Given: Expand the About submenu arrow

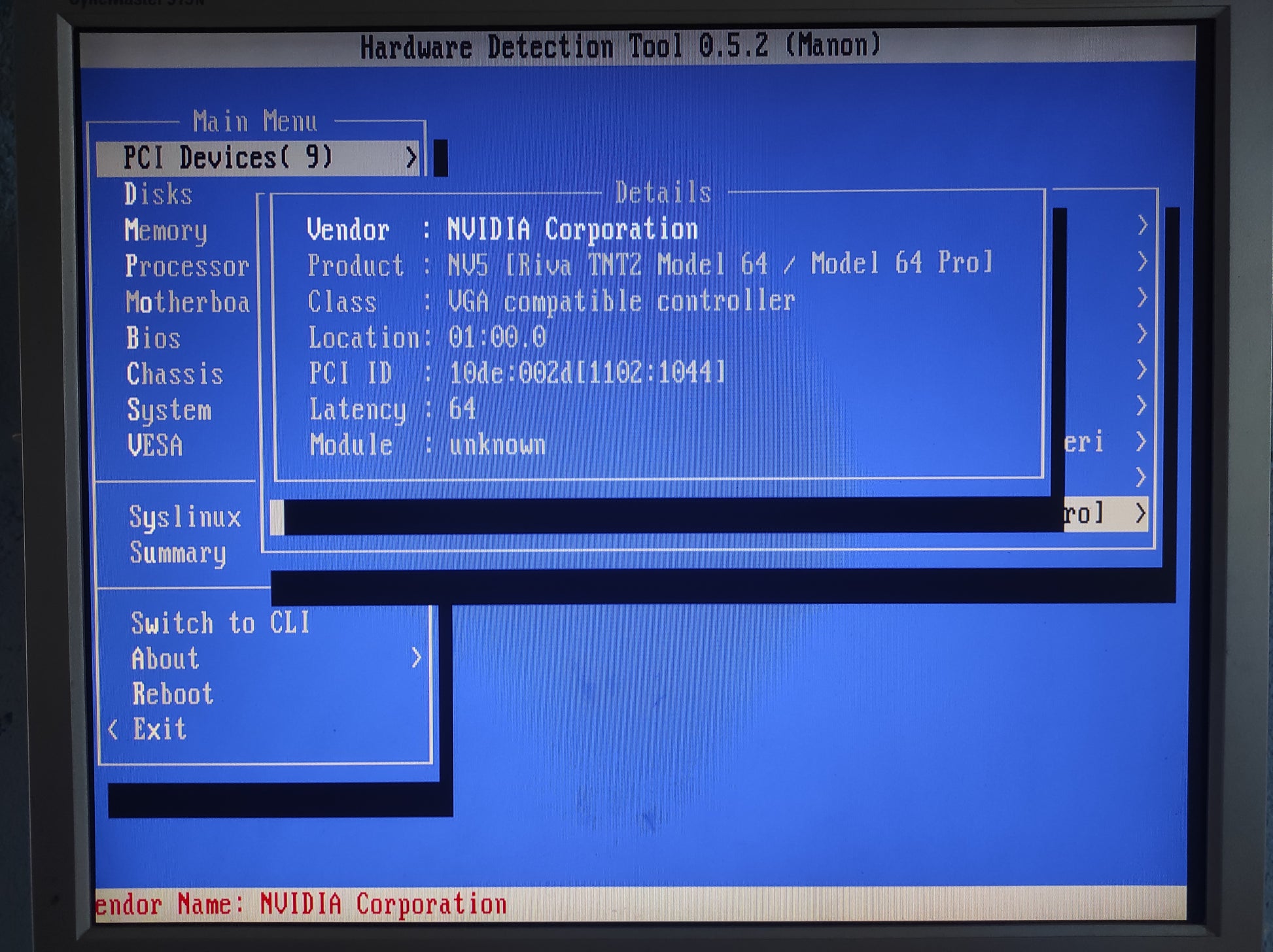Looking at the screenshot, I should point(416,658).
